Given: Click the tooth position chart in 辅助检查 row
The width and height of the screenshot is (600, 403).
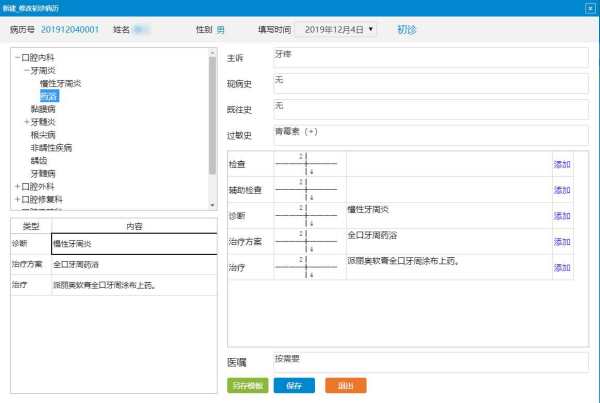Looking at the screenshot, I should point(307,189).
